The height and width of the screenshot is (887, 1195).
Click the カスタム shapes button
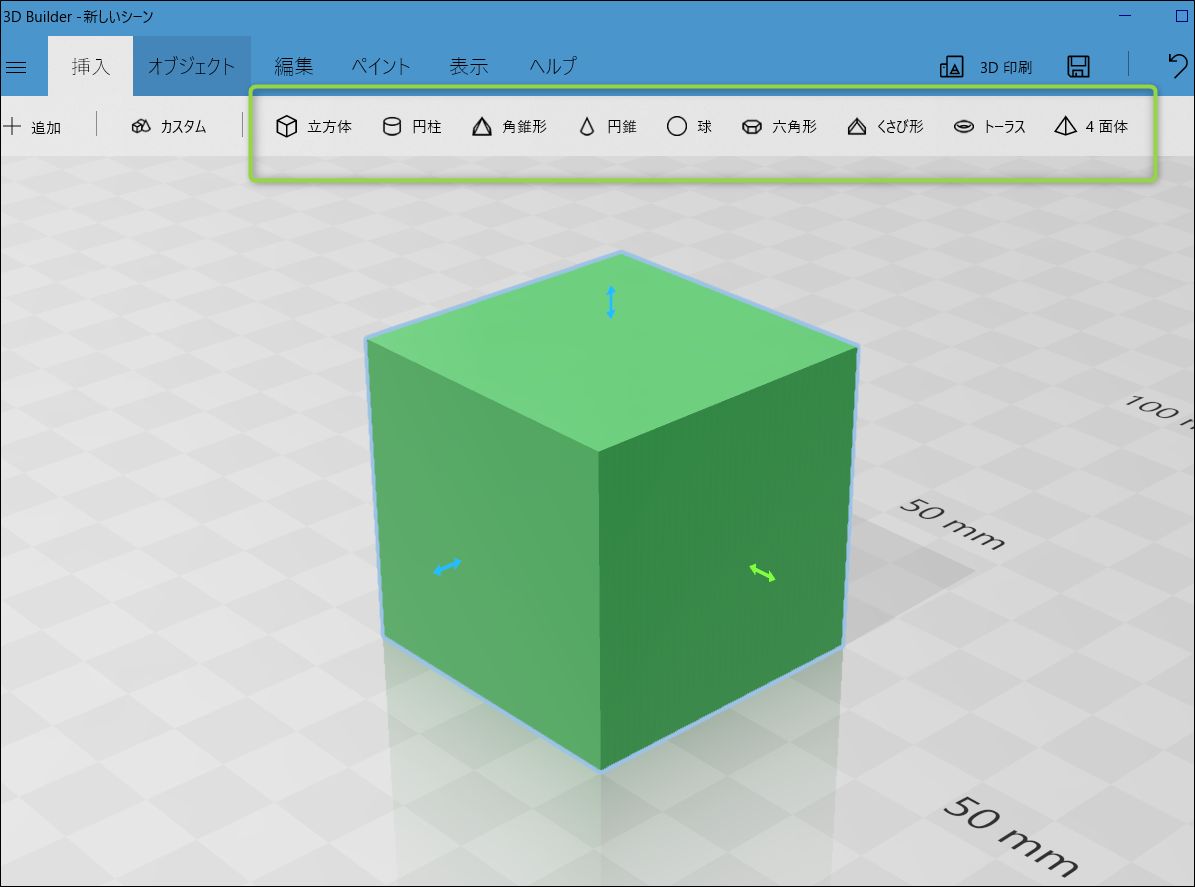pyautogui.click(x=168, y=126)
